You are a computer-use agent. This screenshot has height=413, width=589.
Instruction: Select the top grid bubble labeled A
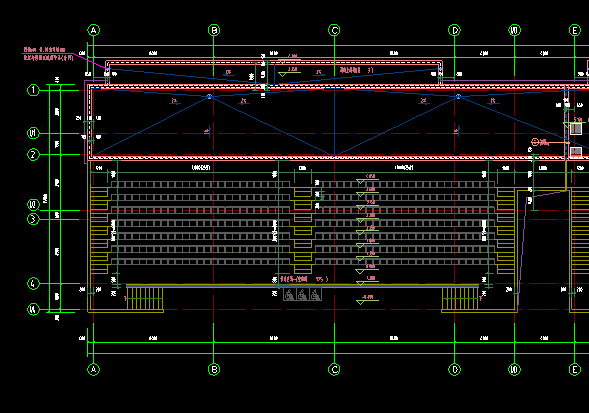point(94,30)
